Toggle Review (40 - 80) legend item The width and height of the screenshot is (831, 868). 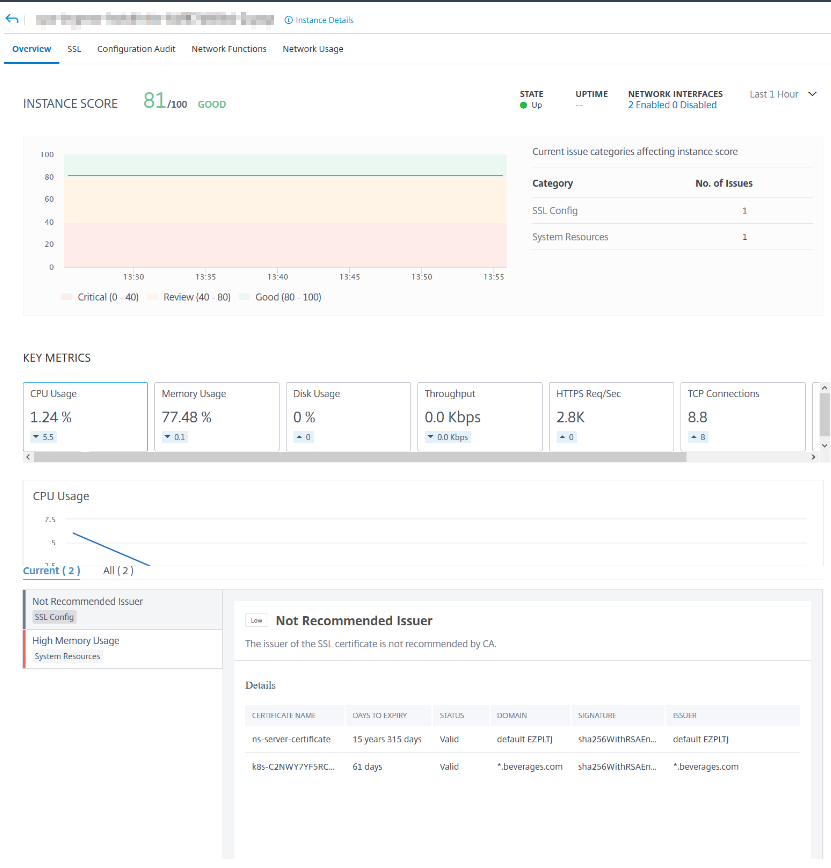coord(189,297)
